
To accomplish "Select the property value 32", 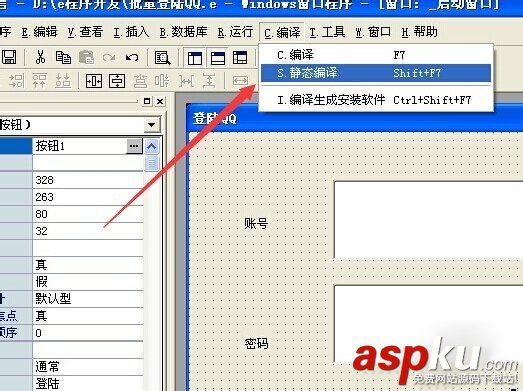I will (88, 231).
